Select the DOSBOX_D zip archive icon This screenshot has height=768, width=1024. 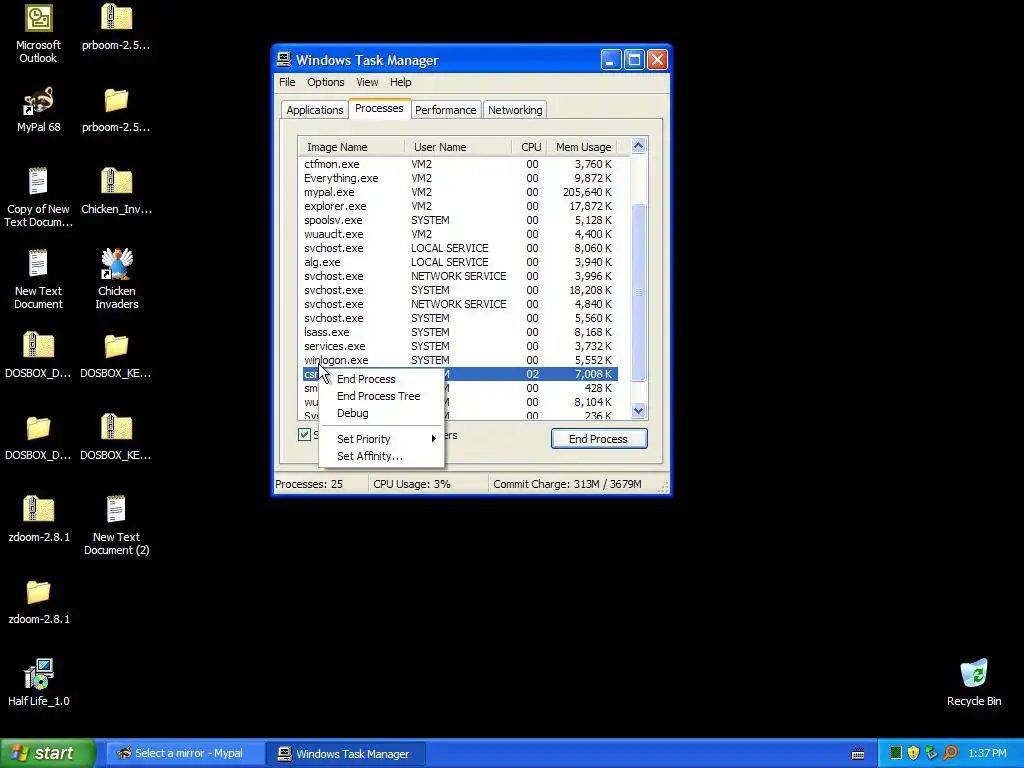coord(38,345)
